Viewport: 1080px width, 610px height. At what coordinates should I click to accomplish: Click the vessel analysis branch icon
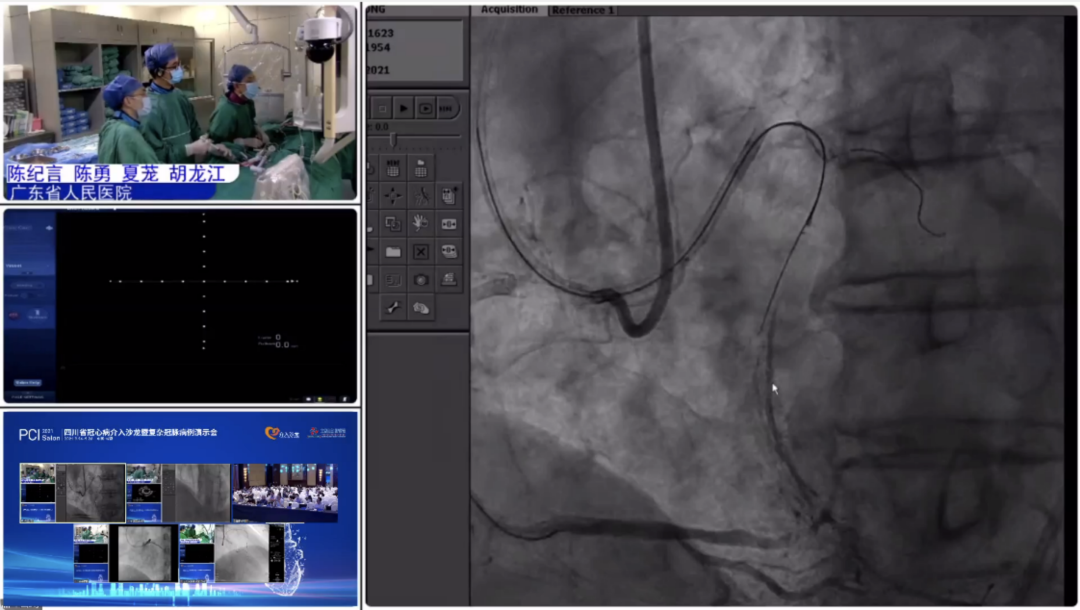pyautogui.click(x=421, y=196)
